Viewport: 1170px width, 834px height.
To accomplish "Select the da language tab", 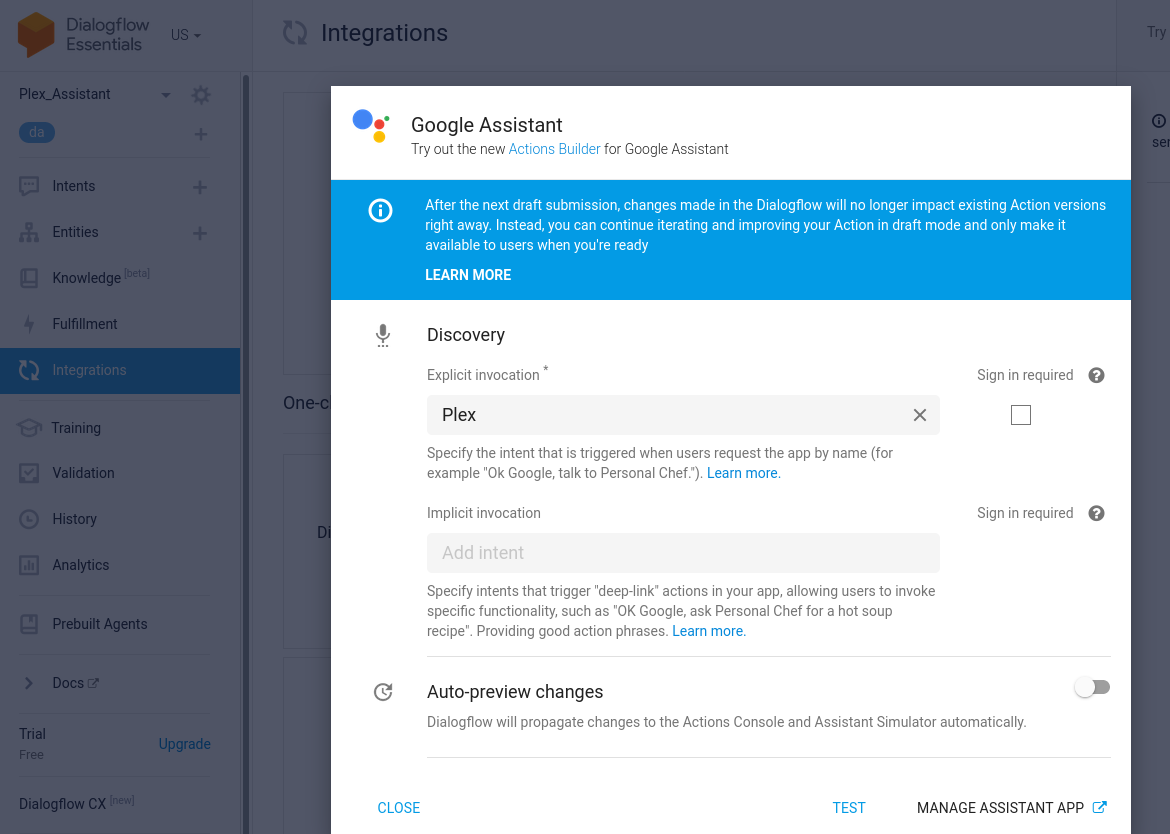I will (38, 132).
